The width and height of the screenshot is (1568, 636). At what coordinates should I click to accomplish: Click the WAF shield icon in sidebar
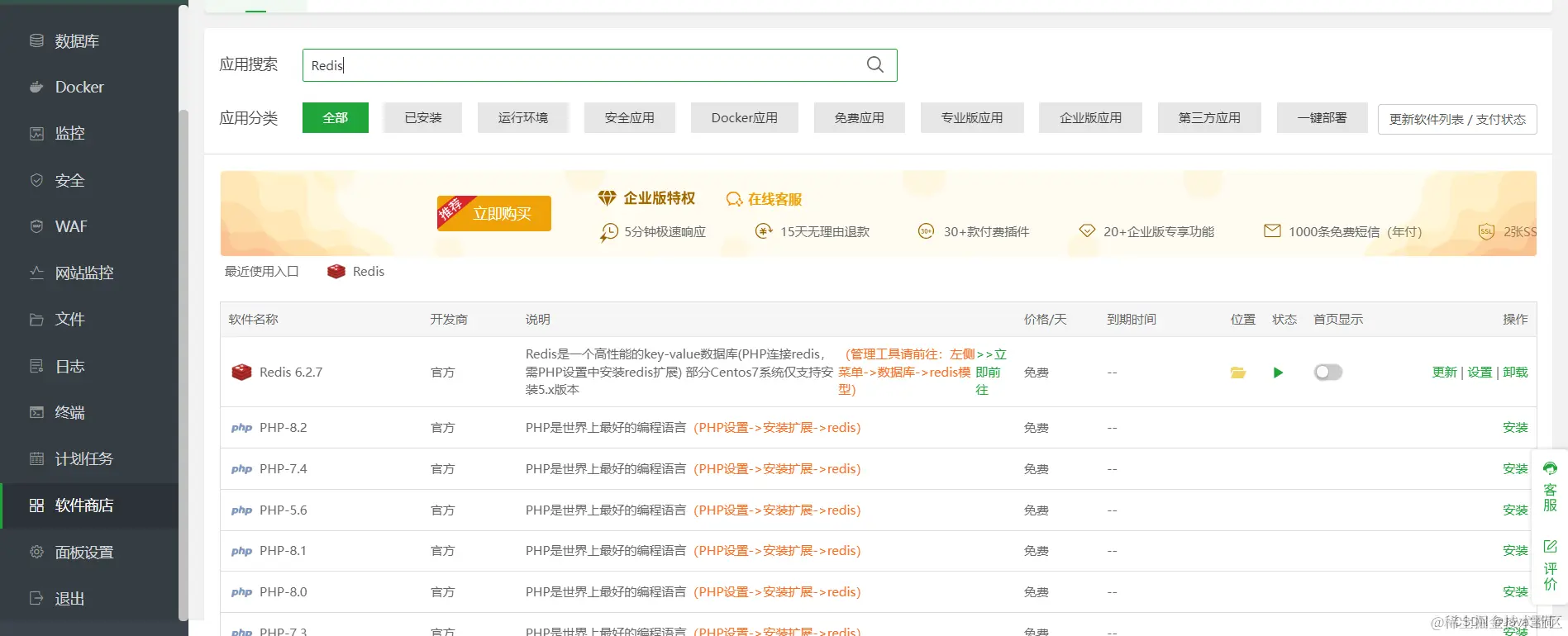(x=36, y=226)
